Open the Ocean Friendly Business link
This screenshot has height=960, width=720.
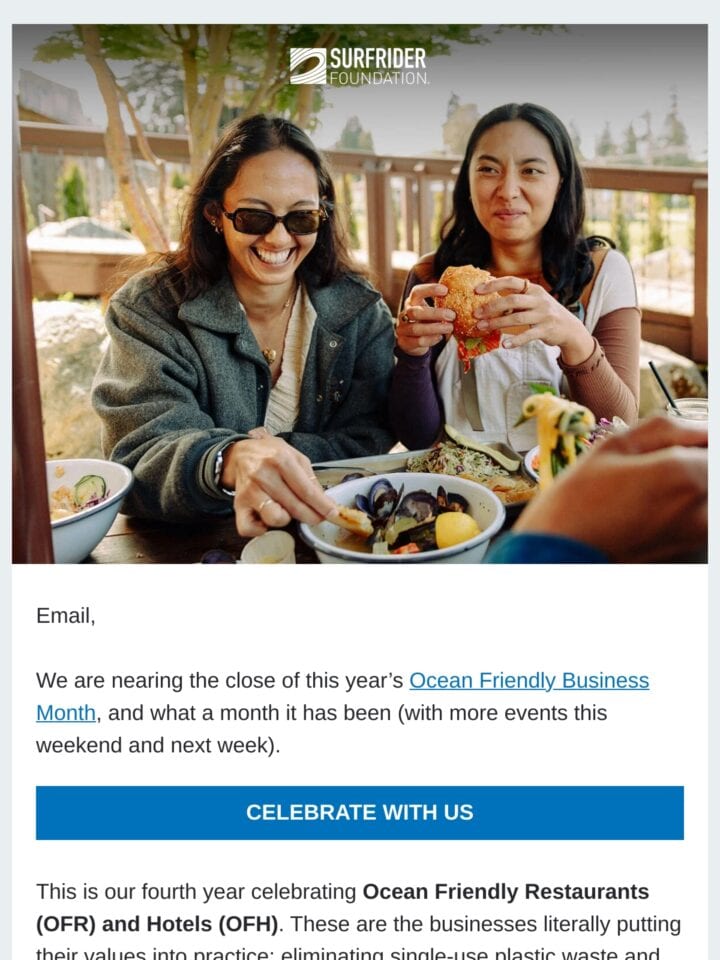pos(529,680)
